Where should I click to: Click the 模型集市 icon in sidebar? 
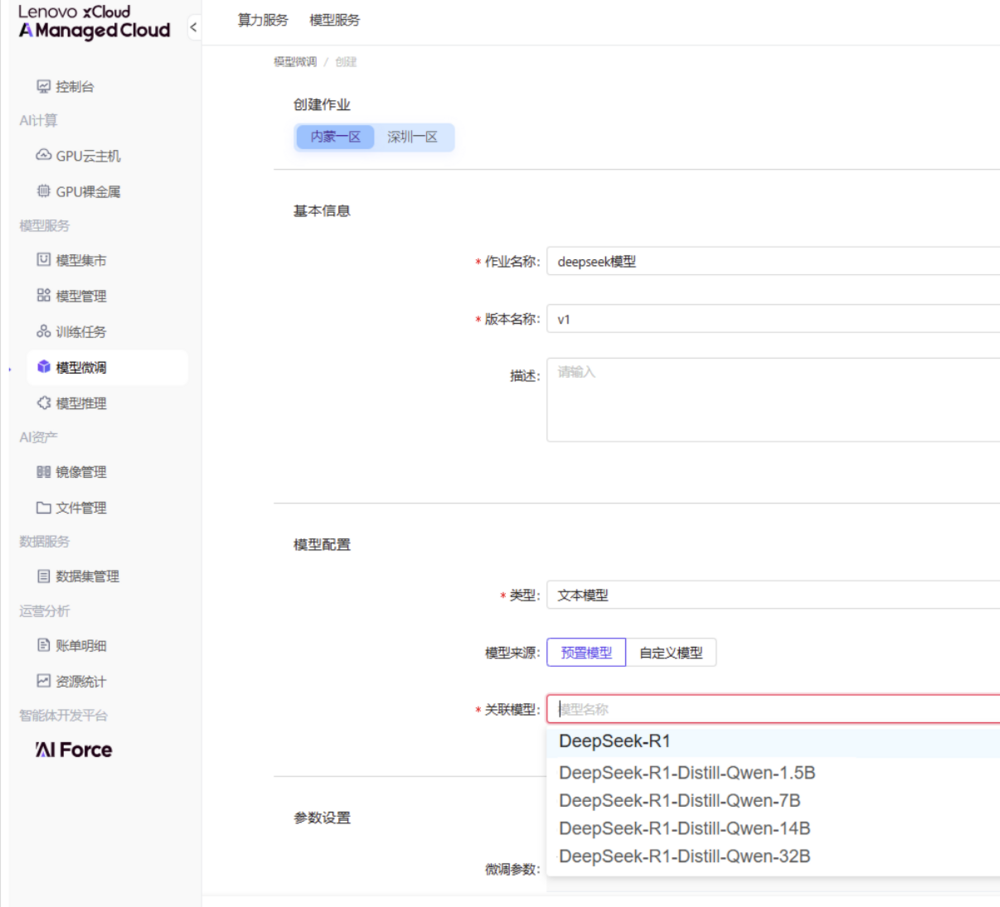click(x=43, y=260)
